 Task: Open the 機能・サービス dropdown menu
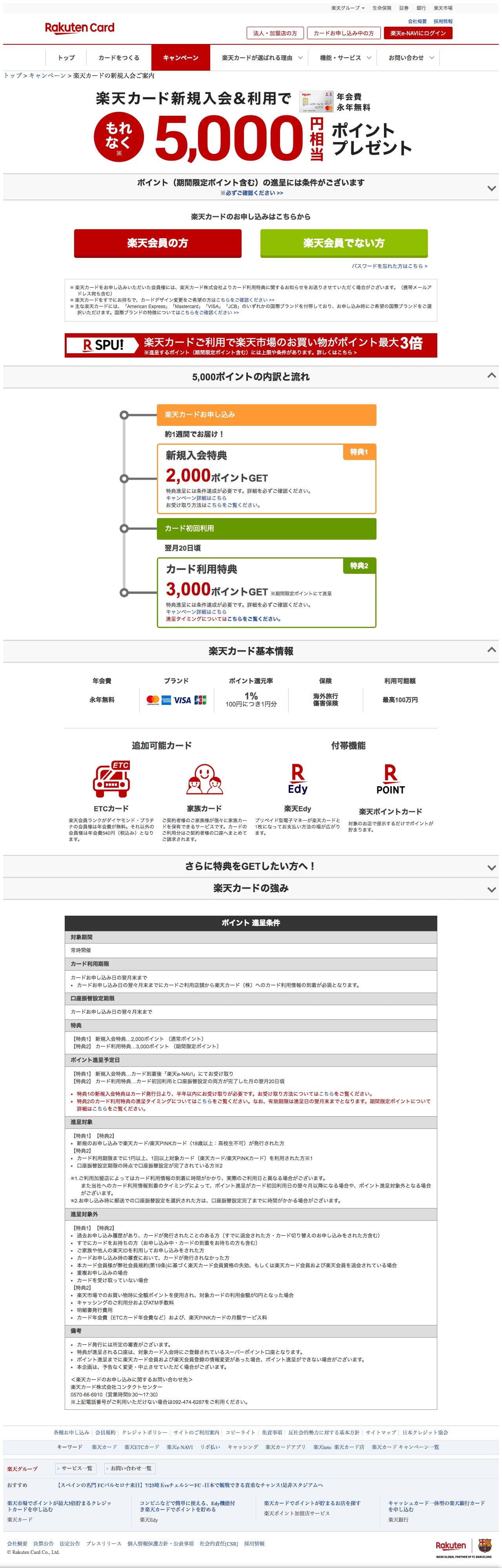[346, 58]
